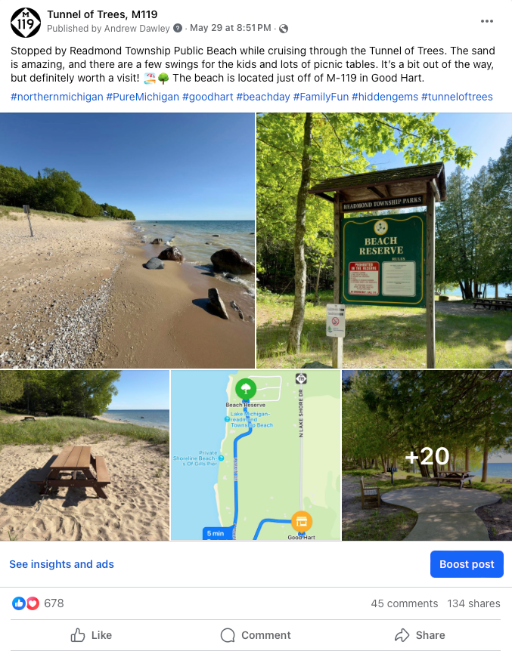Click the M119 page profile logo

pos(25,22)
